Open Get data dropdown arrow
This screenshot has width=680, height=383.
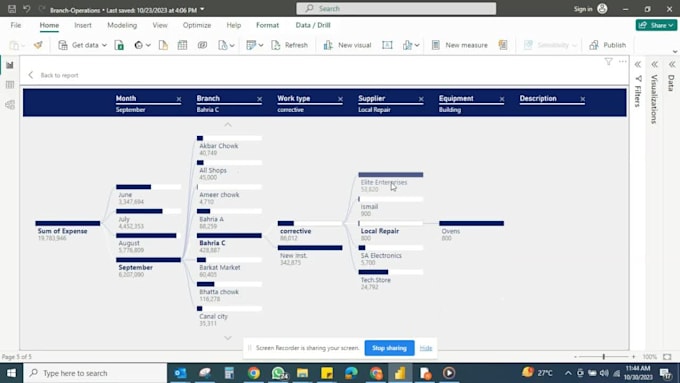104,45
